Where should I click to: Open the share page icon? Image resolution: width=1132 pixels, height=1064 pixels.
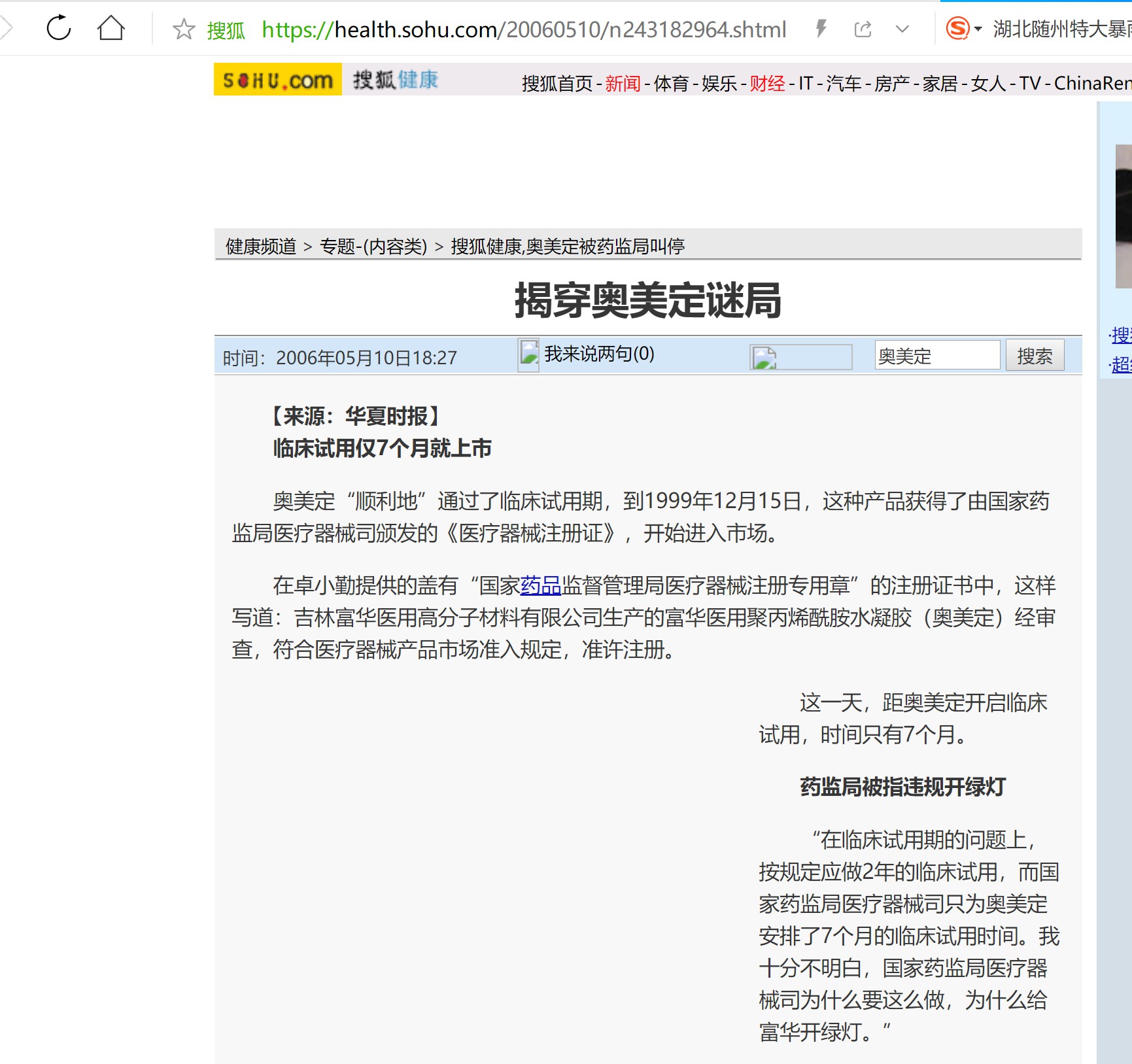click(x=863, y=29)
